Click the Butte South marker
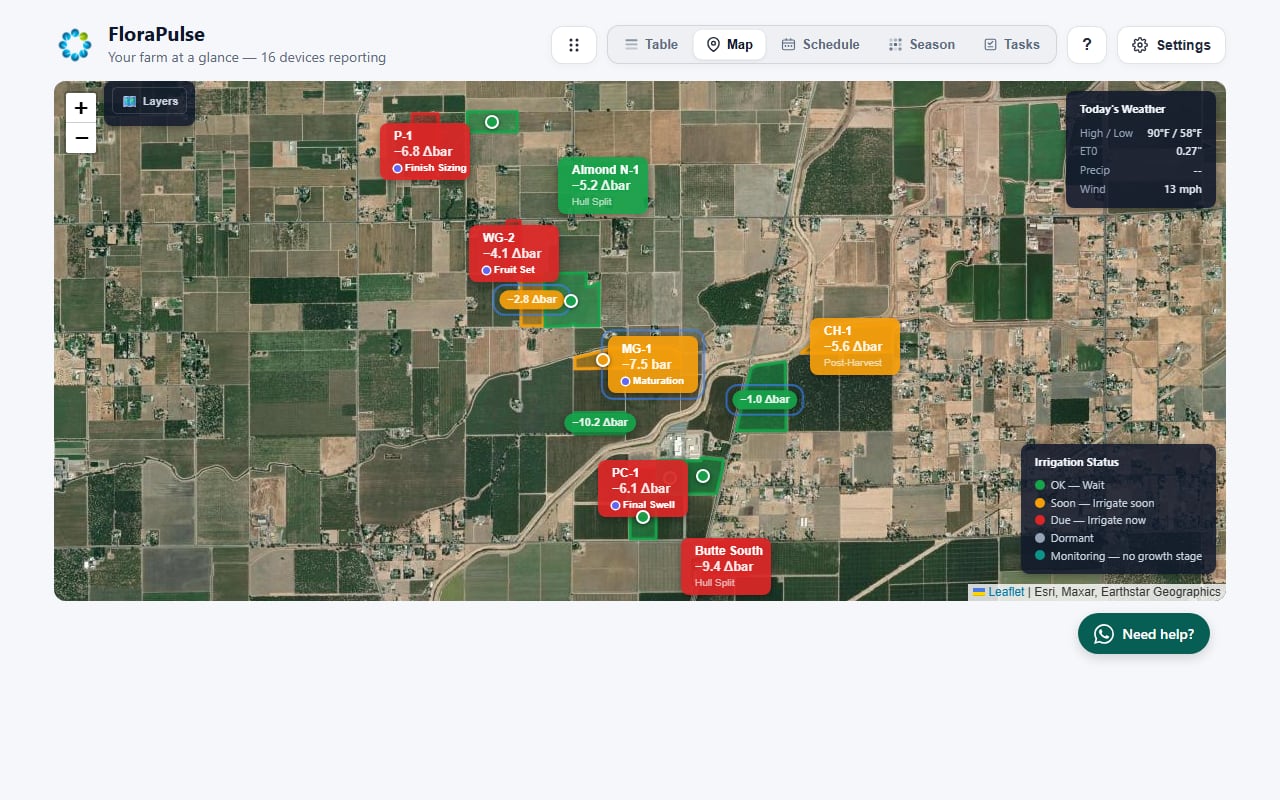The width and height of the screenshot is (1280, 800). pos(726,566)
